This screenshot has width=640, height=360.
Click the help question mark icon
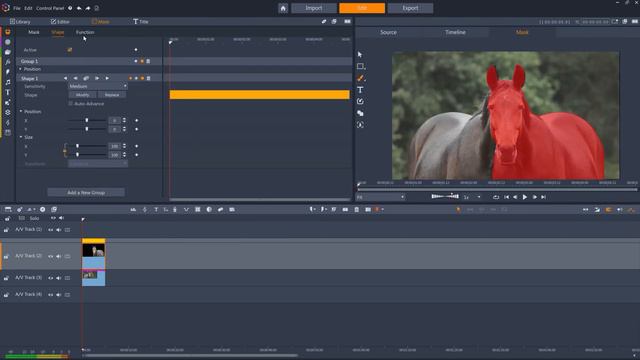coord(70,8)
